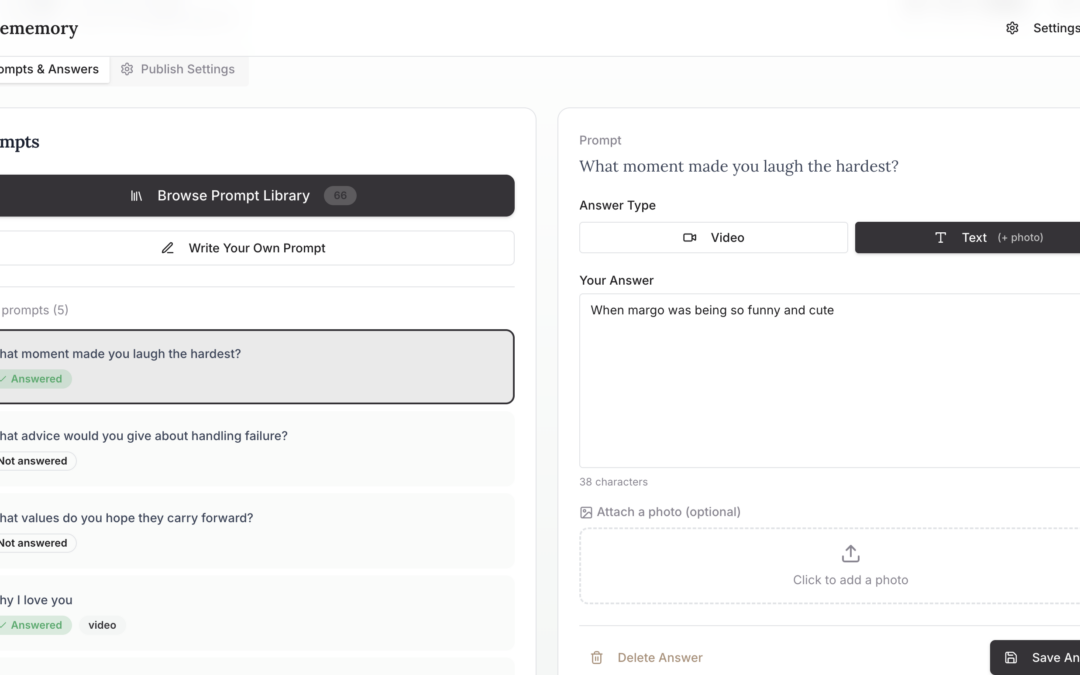This screenshot has height=675, width=1080.
Task: Switch answer type to Video
Action: (713, 238)
